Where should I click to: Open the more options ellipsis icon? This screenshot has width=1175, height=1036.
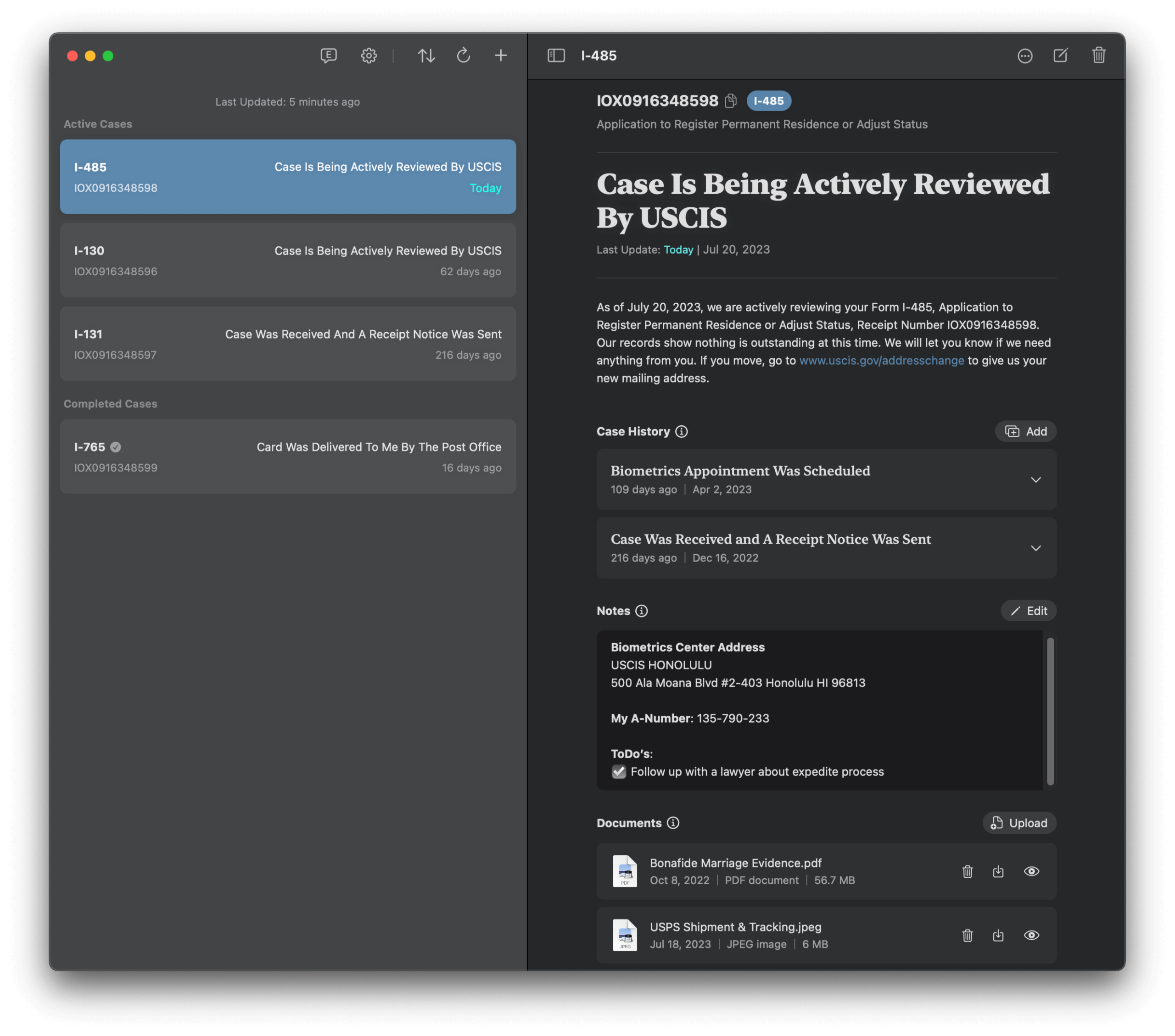pos(1024,56)
